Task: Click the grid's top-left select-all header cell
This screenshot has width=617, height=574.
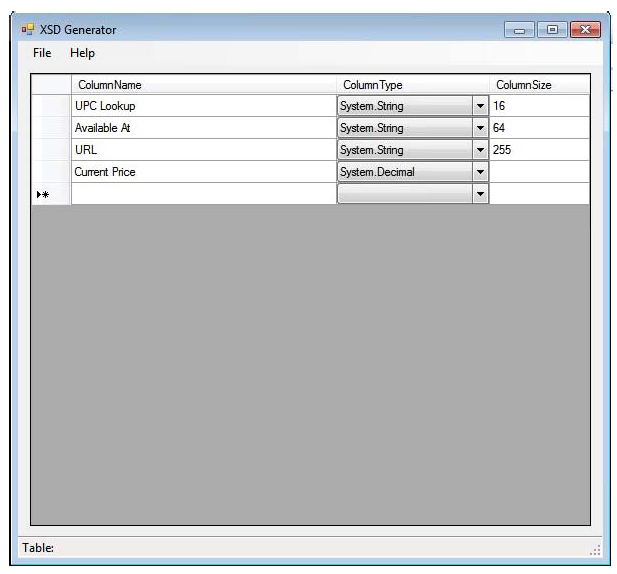Action: 51,85
